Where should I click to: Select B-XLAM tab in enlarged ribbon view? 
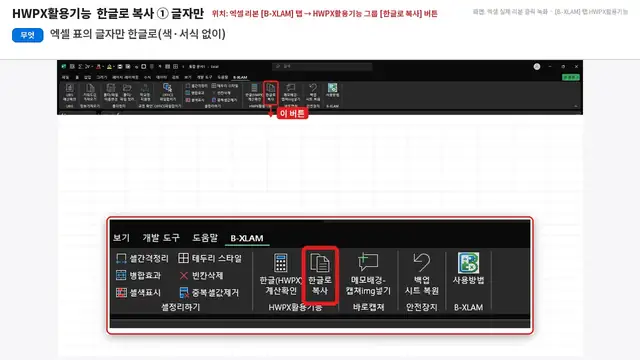pos(247,238)
